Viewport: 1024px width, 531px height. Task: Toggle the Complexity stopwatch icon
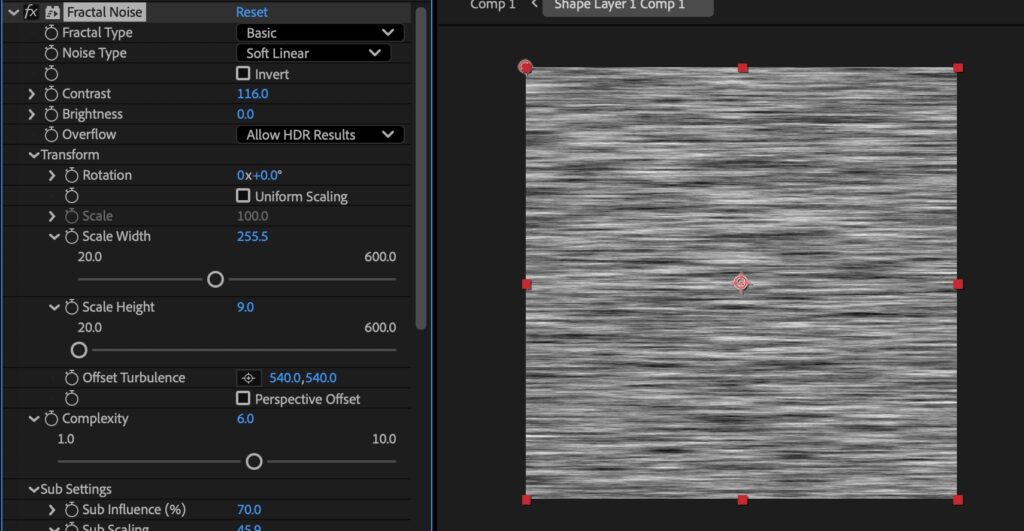click(x=51, y=419)
